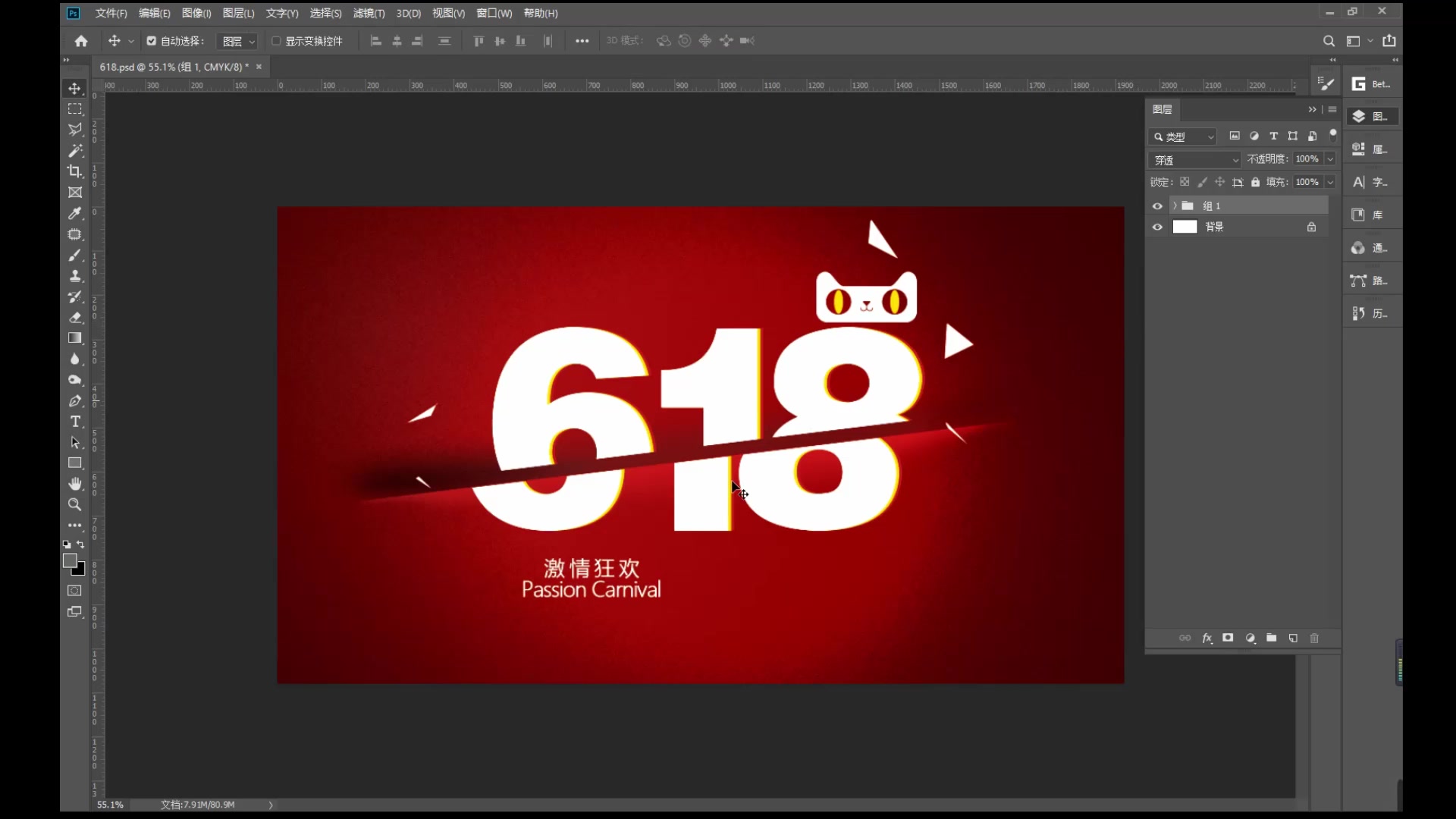Open the 编辑(E) menu
Image resolution: width=1456 pixels, height=819 pixels.
[x=155, y=14]
